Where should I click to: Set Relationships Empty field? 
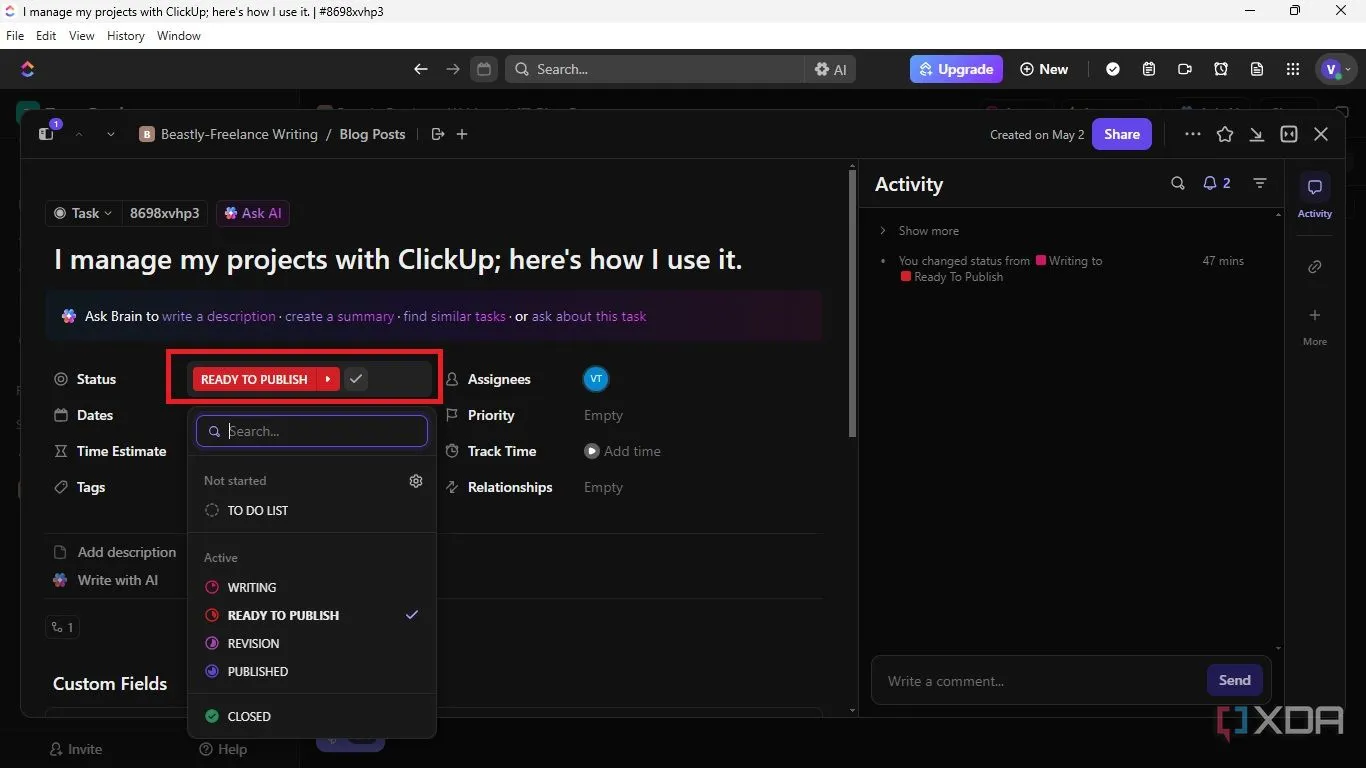[x=603, y=487]
